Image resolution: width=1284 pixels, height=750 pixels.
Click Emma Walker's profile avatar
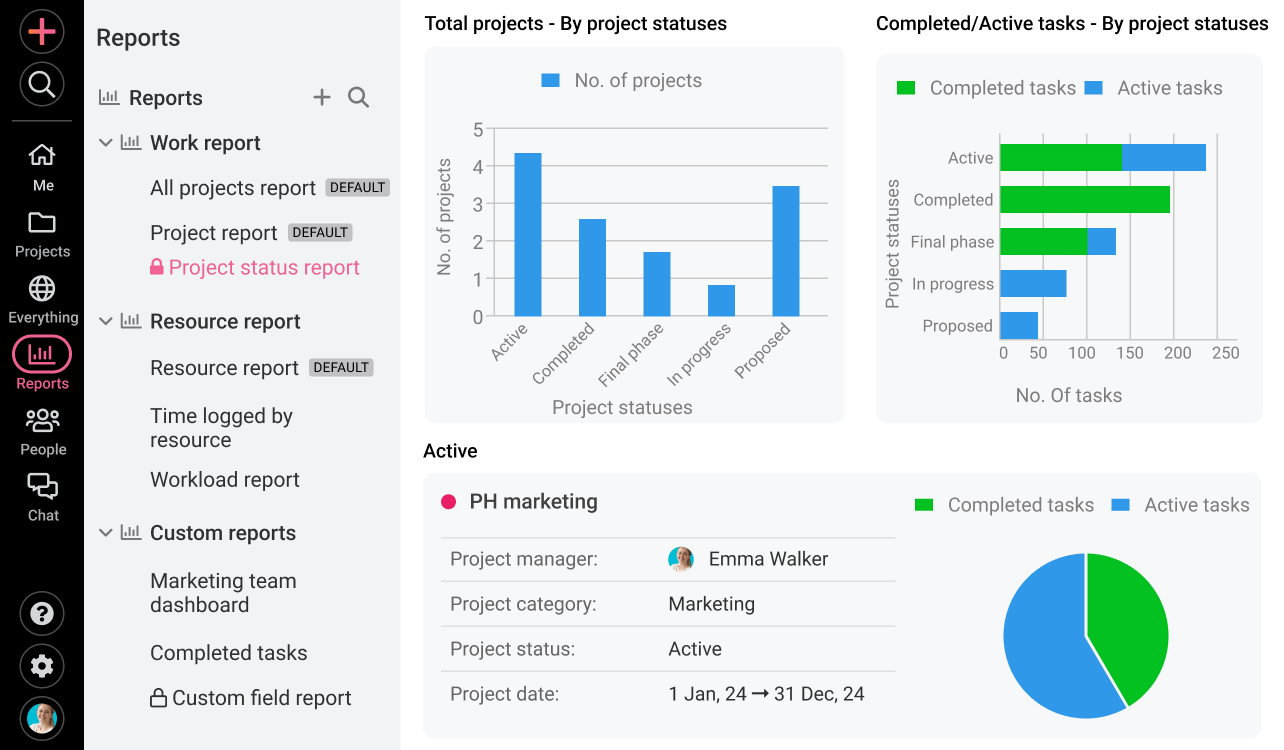pos(681,559)
